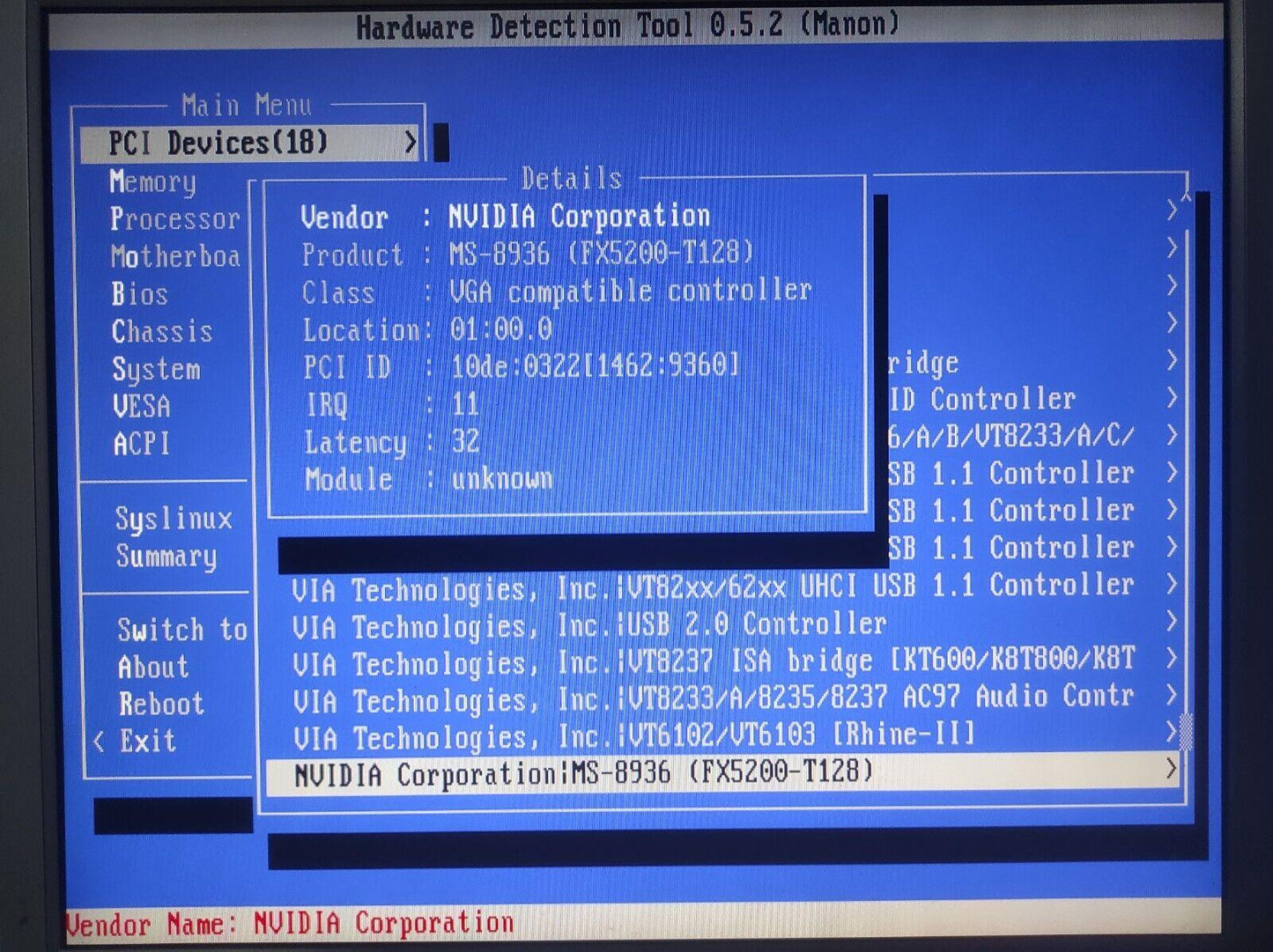Select System from the Main Menu
This screenshot has width=1273, height=952.
click(156, 370)
